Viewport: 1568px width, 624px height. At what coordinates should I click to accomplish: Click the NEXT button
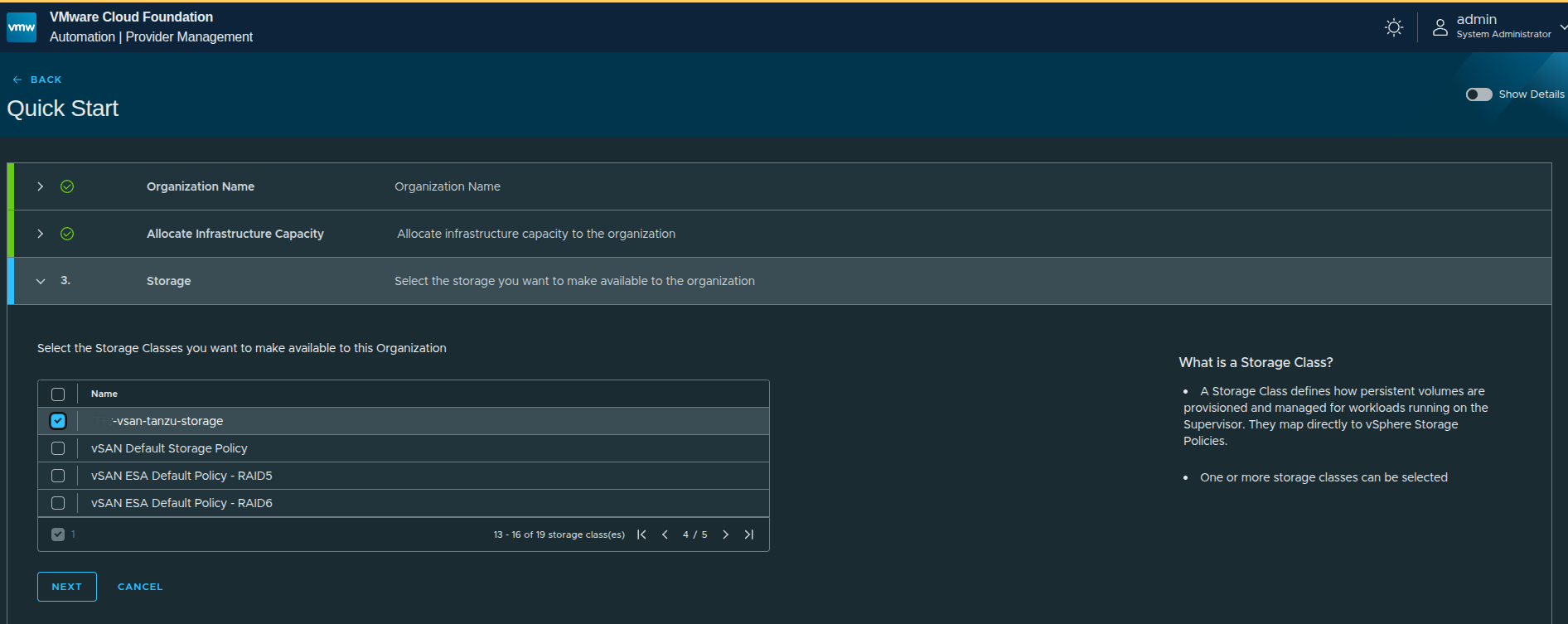(67, 587)
